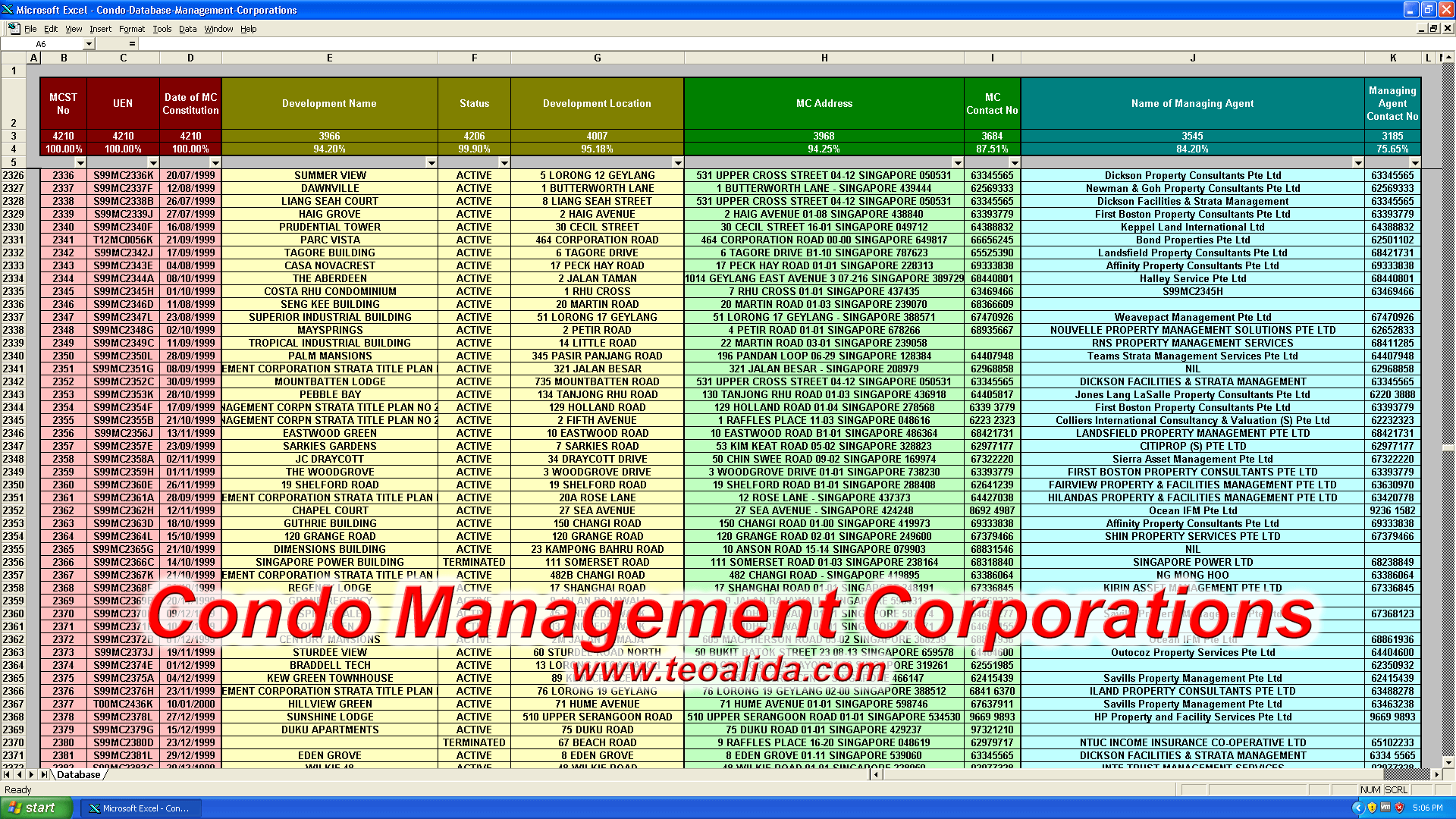The height and width of the screenshot is (819, 1456).
Task: Select column E header
Action: 329,58
